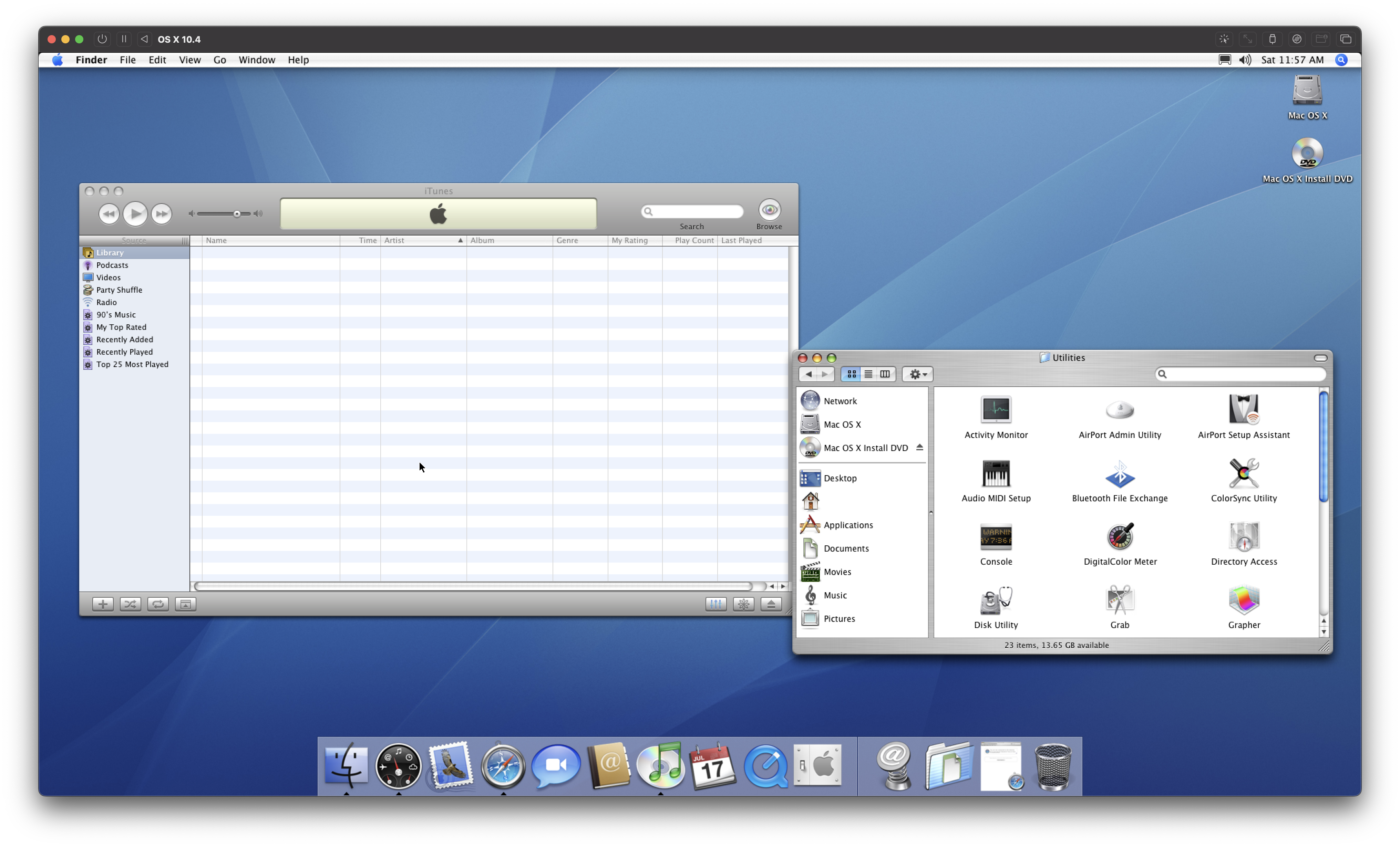The width and height of the screenshot is (1400, 847).
Task: Select Podcasts in the iTunes source list
Action: click(x=134, y=265)
